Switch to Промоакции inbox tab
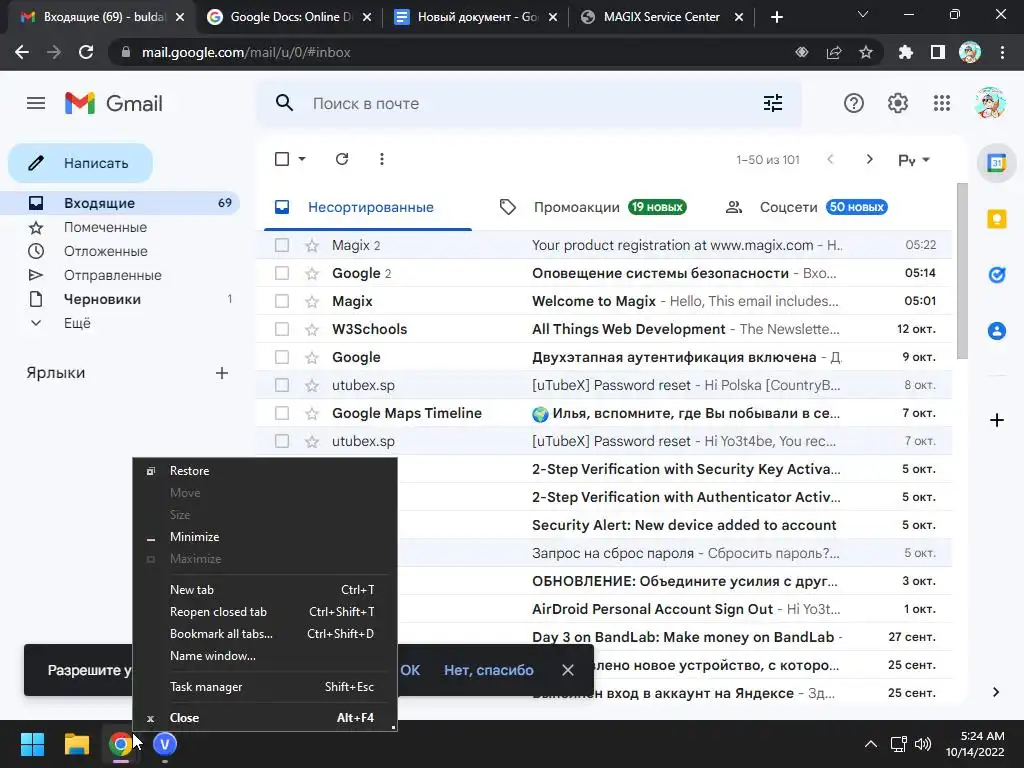The width and height of the screenshot is (1024, 768). (592, 207)
